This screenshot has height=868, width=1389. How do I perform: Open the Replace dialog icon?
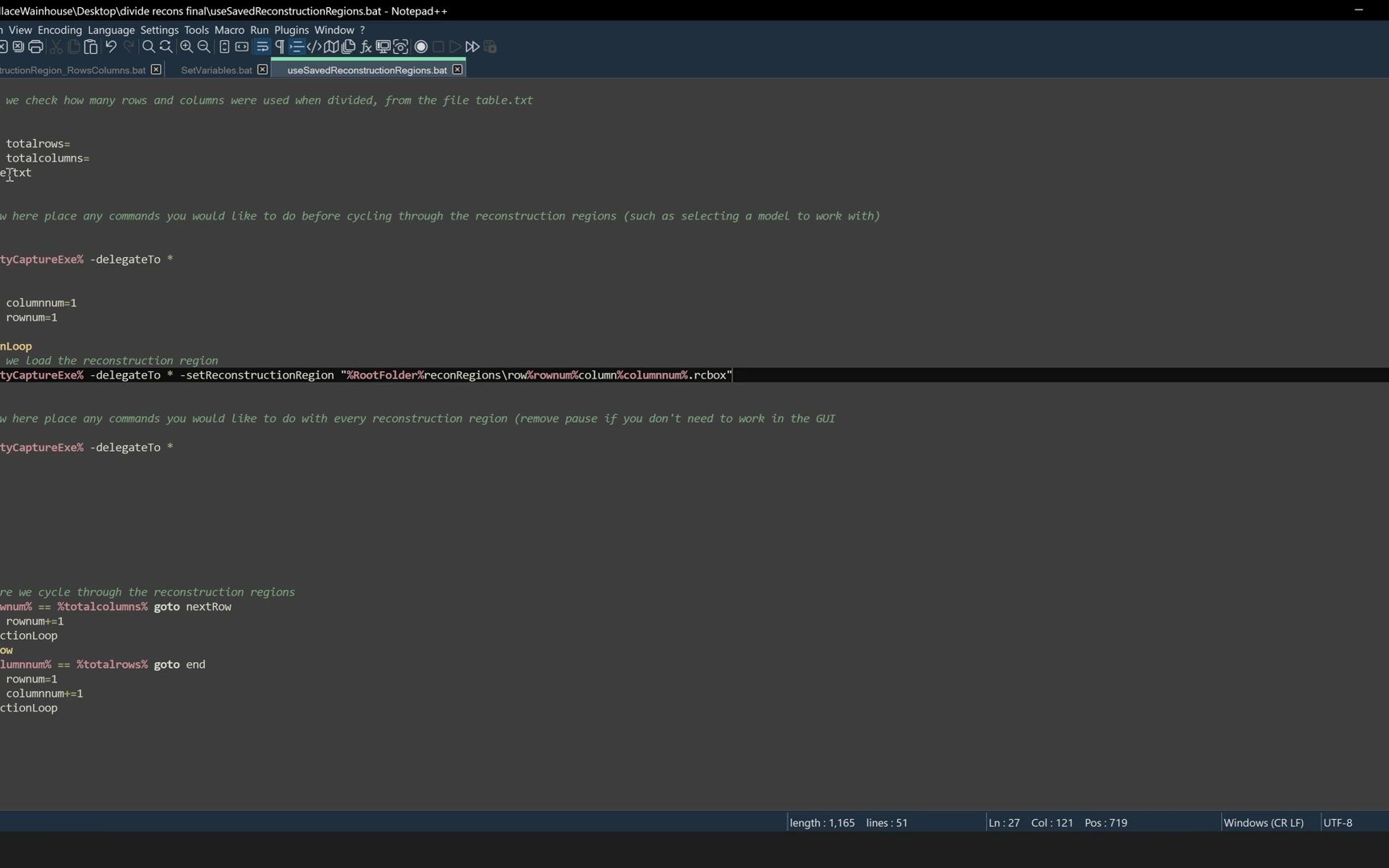coord(165,47)
